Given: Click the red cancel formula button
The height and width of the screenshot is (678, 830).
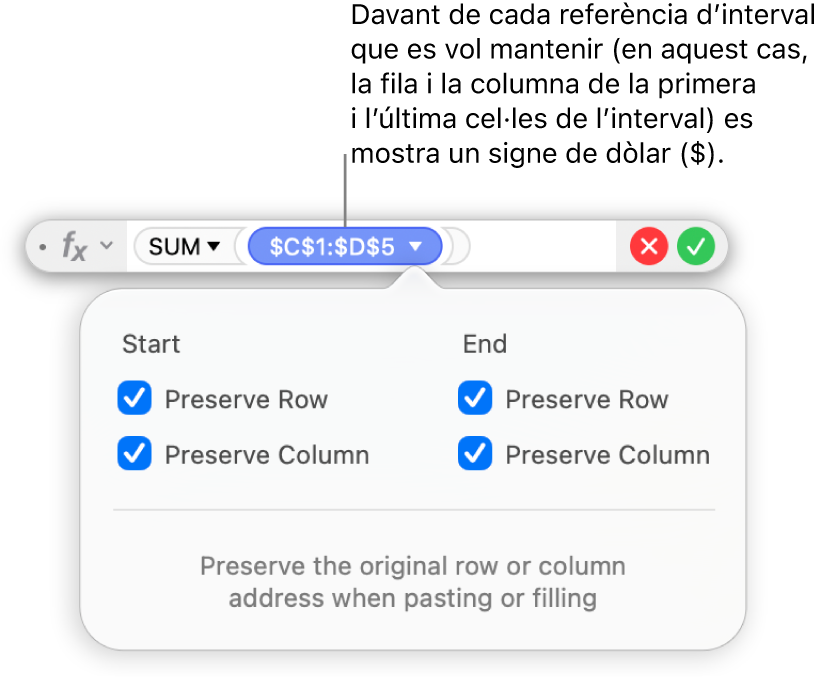Looking at the screenshot, I should (649, 246).
